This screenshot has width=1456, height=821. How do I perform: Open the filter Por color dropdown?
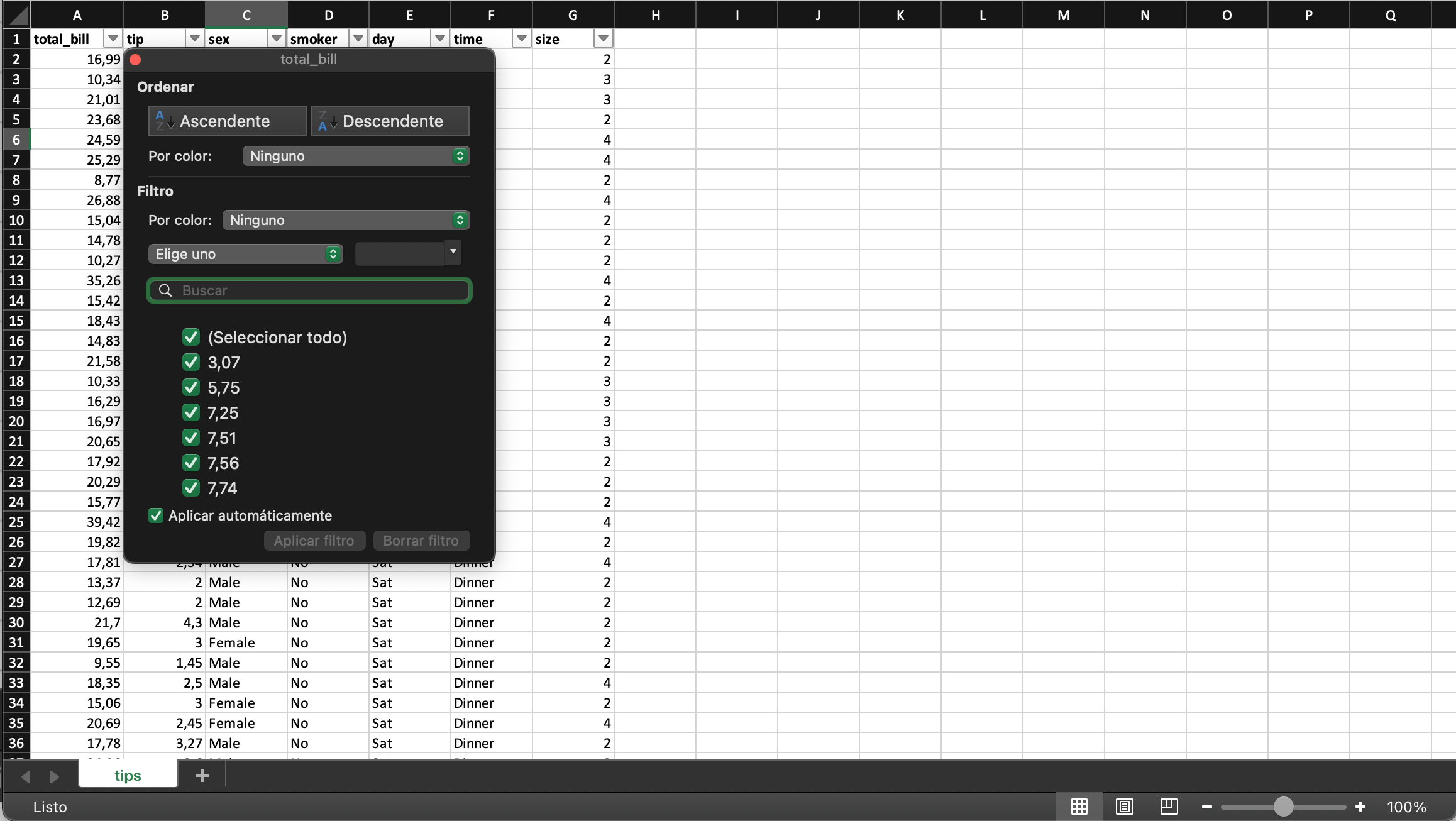pyautogui.click(x=346, y=220)
